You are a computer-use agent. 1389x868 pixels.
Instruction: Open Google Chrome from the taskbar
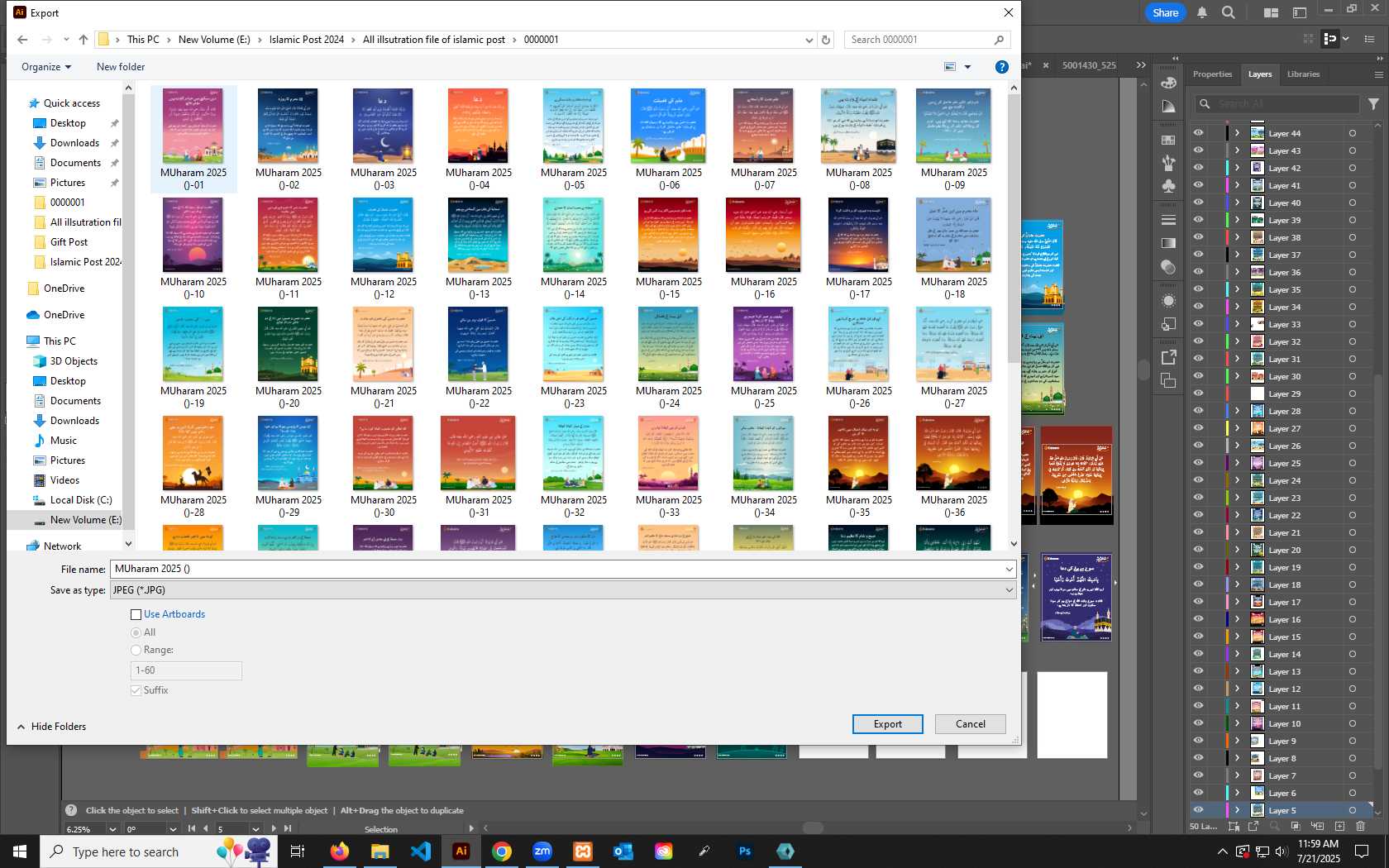502,851
